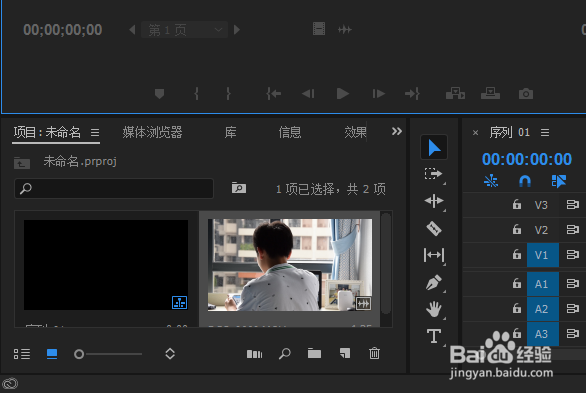Switch to the 效果 tab

(x=355, y=132)
